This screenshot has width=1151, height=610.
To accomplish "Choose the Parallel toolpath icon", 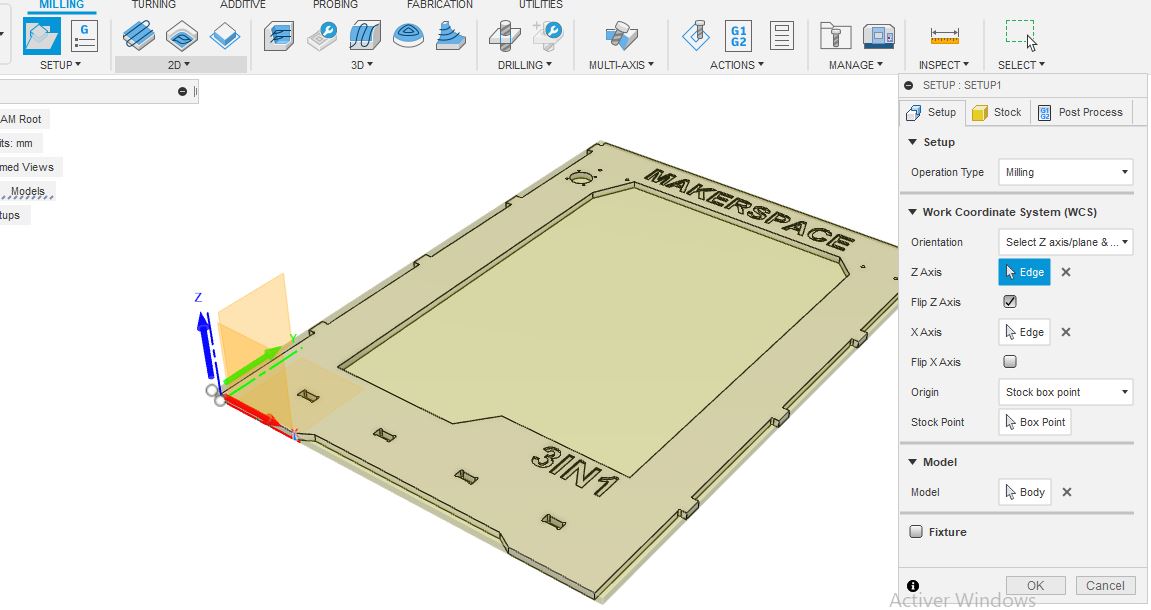I will 364,35.
